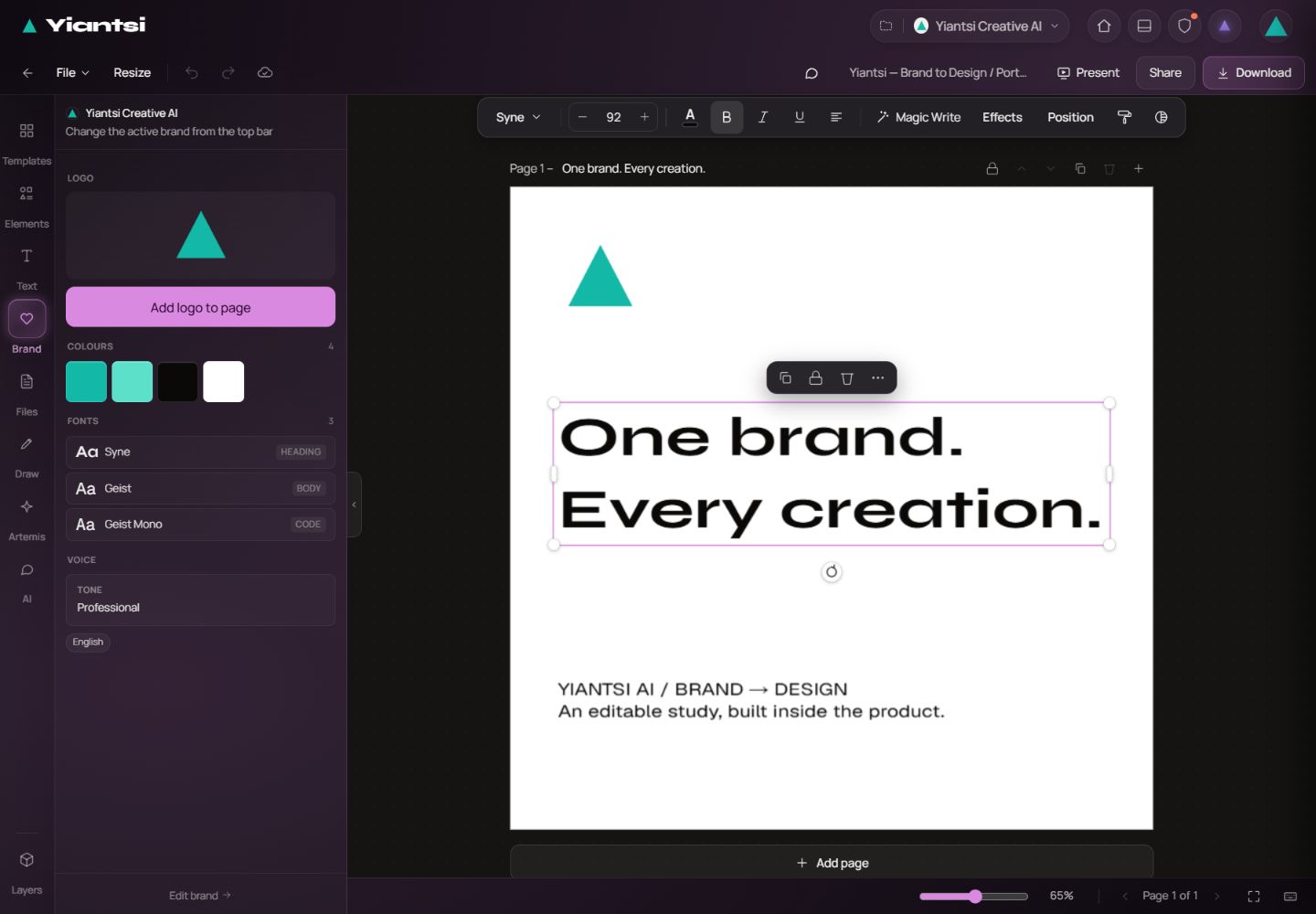The width and height of the screenshot is (1316, 914).
Task: Toggle fullscreen view in status bar
Action: [1254, 896]
